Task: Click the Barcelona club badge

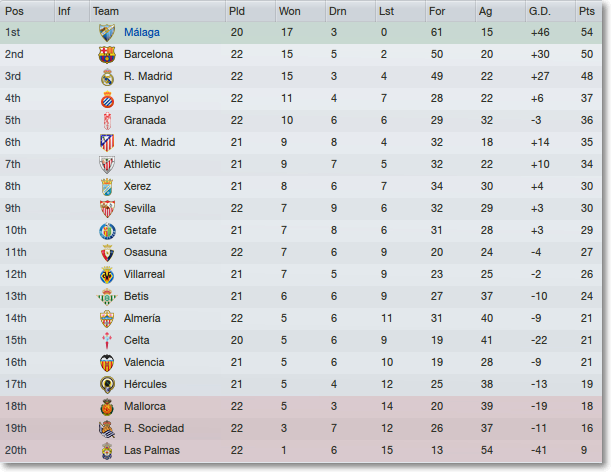Action: 107,55
